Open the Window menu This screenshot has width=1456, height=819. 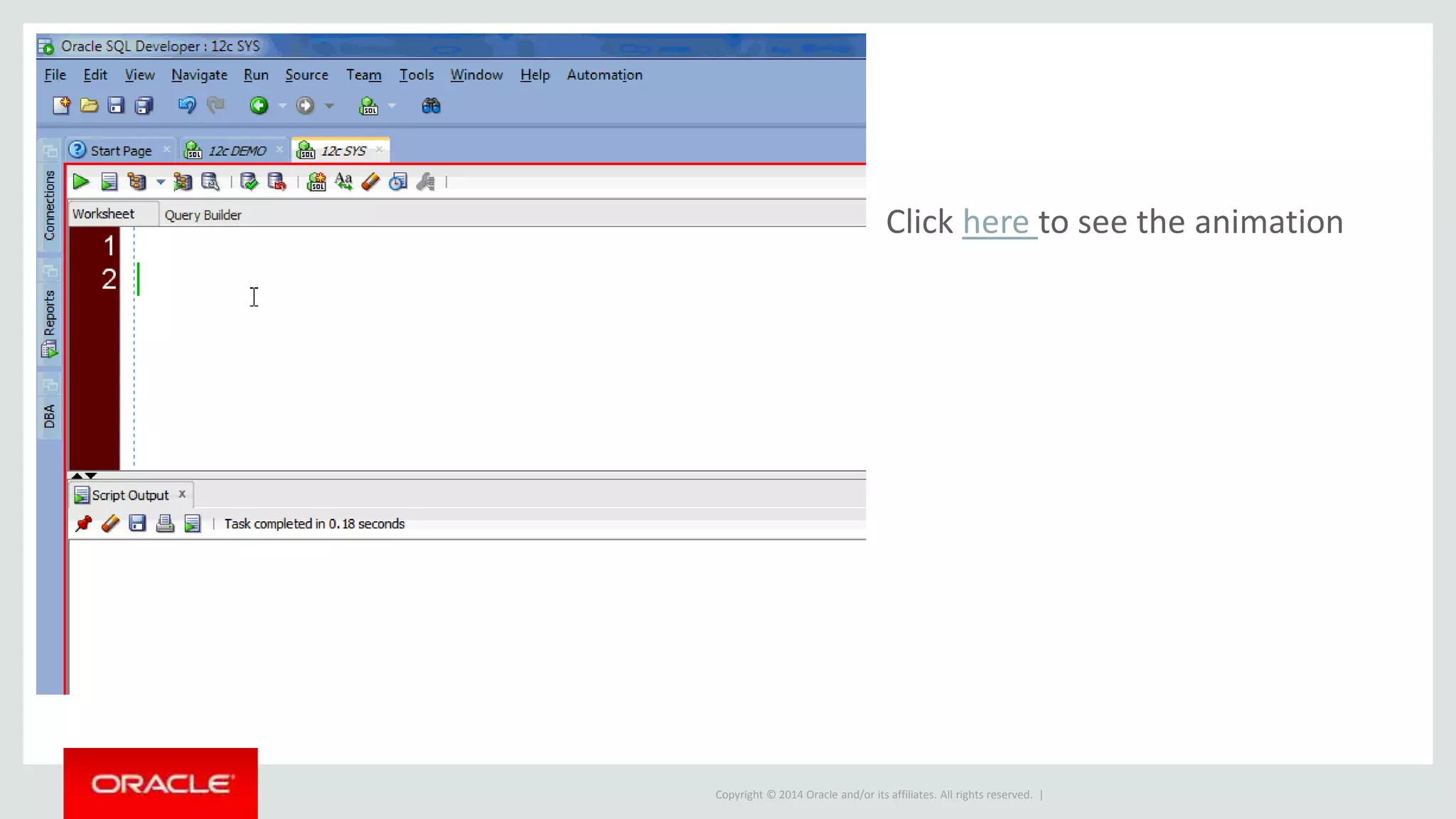[x=476, y=75]
